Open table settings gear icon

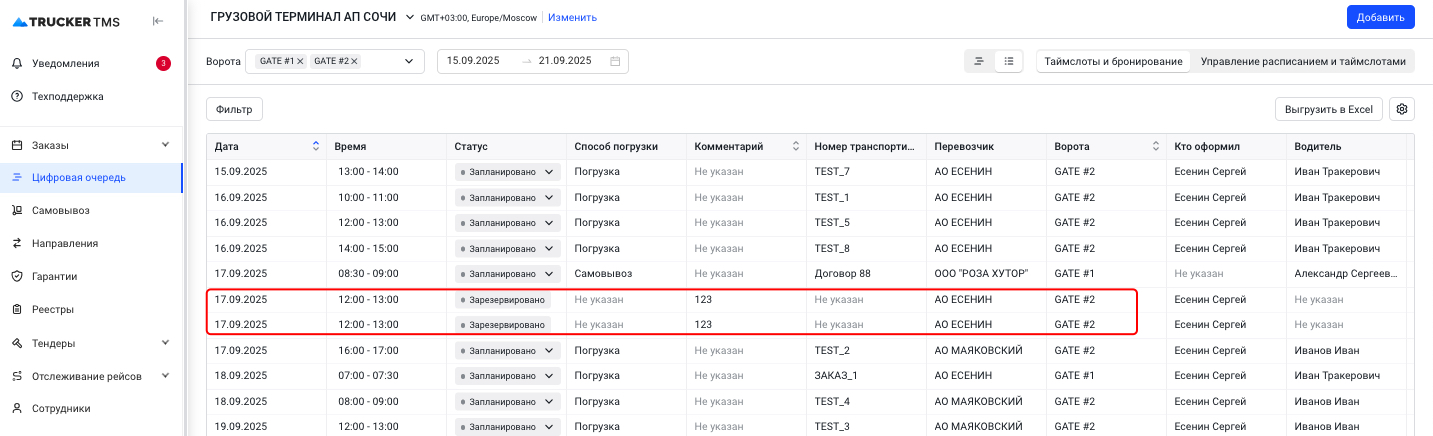pos(1401,109)
